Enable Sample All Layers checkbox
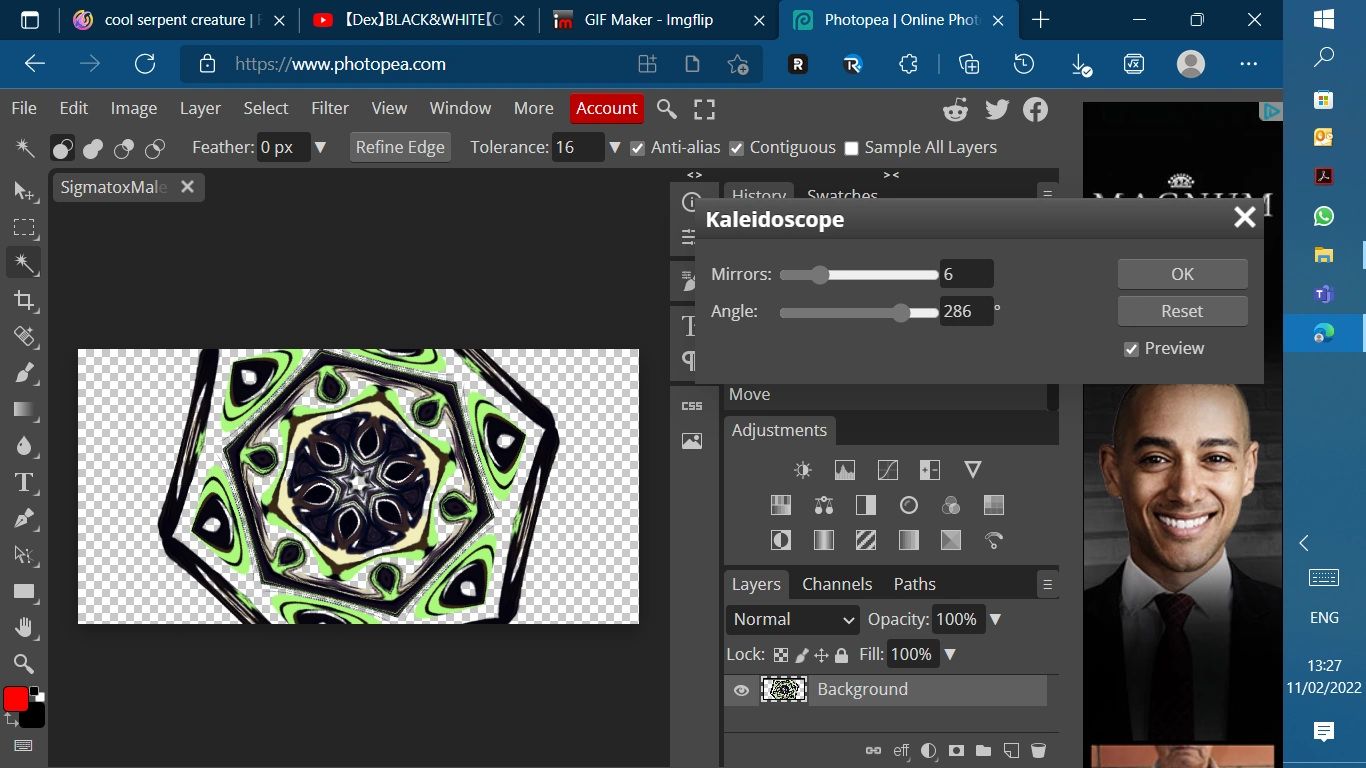Screen dimensions: 1366x768 (x=851, y=148)
